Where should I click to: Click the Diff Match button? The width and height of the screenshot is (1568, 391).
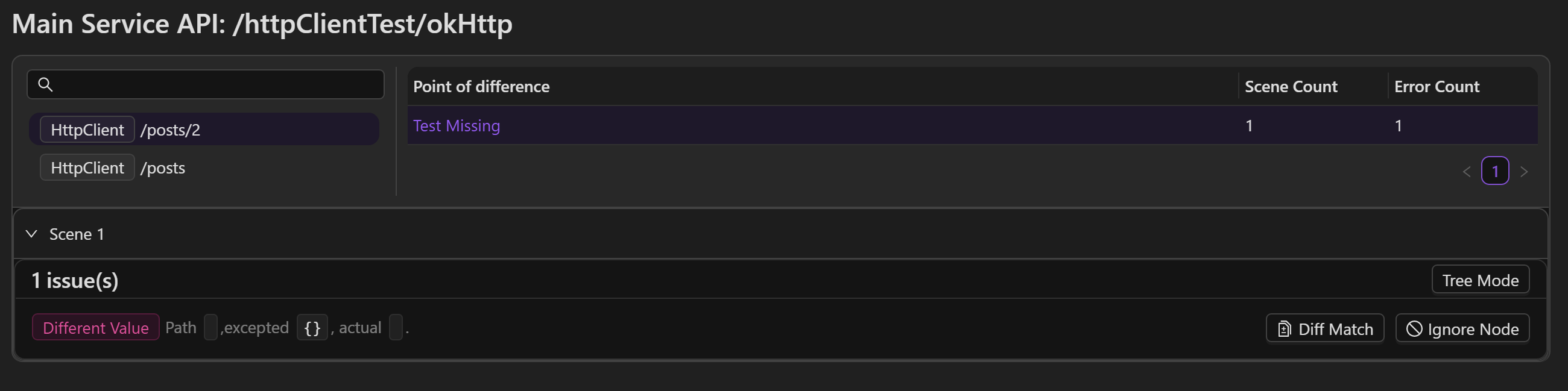(x=1325, y=328)
